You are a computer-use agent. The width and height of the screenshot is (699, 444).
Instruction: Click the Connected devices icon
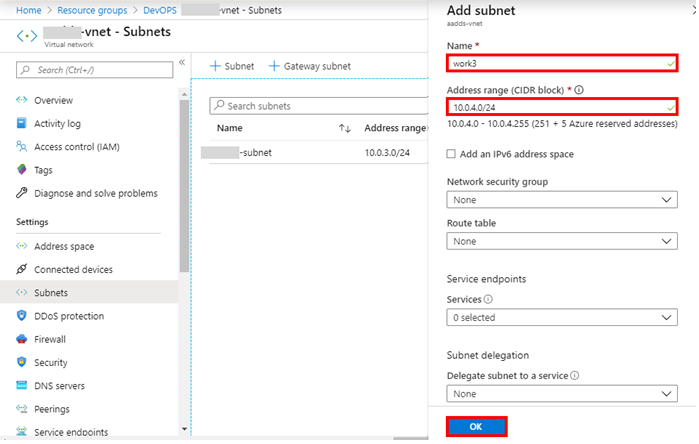(22, 270)
